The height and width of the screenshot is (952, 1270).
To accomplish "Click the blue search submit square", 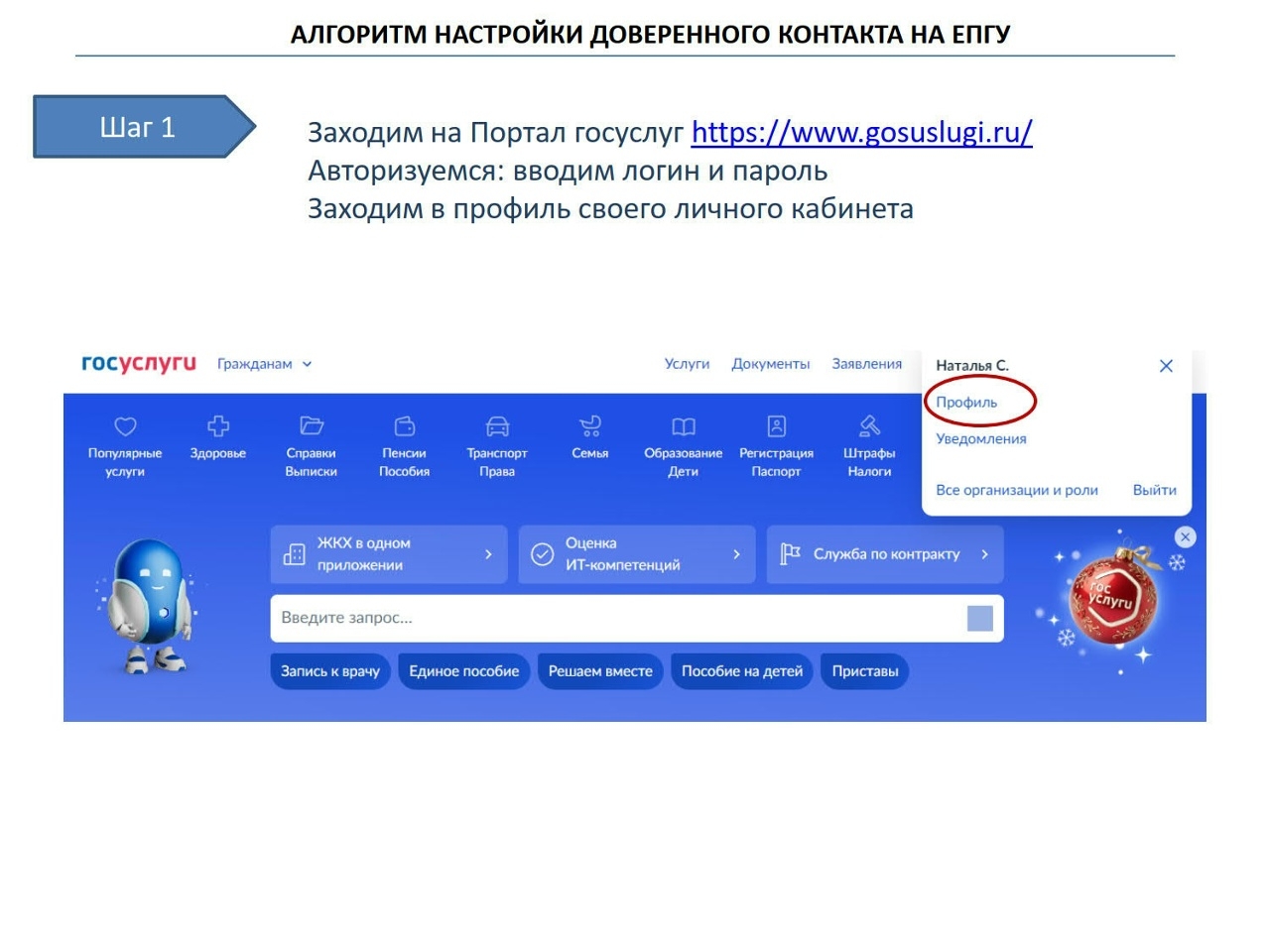I will [980, 617].
